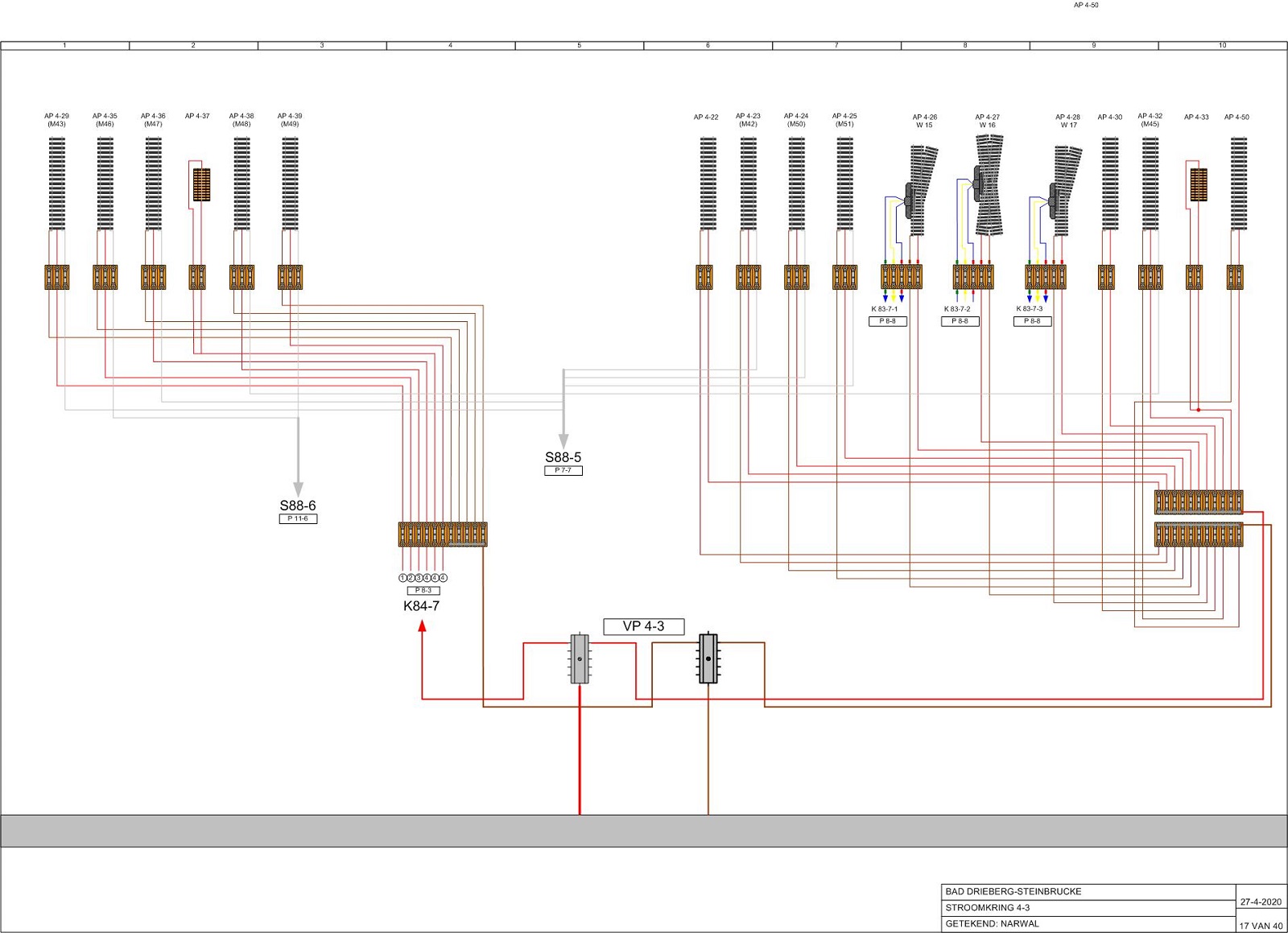Viewport: 1288px width, 933px height.
Task: Click the W 15 turnout symbol
Action: pyautogui.click(x=921, y=190)
